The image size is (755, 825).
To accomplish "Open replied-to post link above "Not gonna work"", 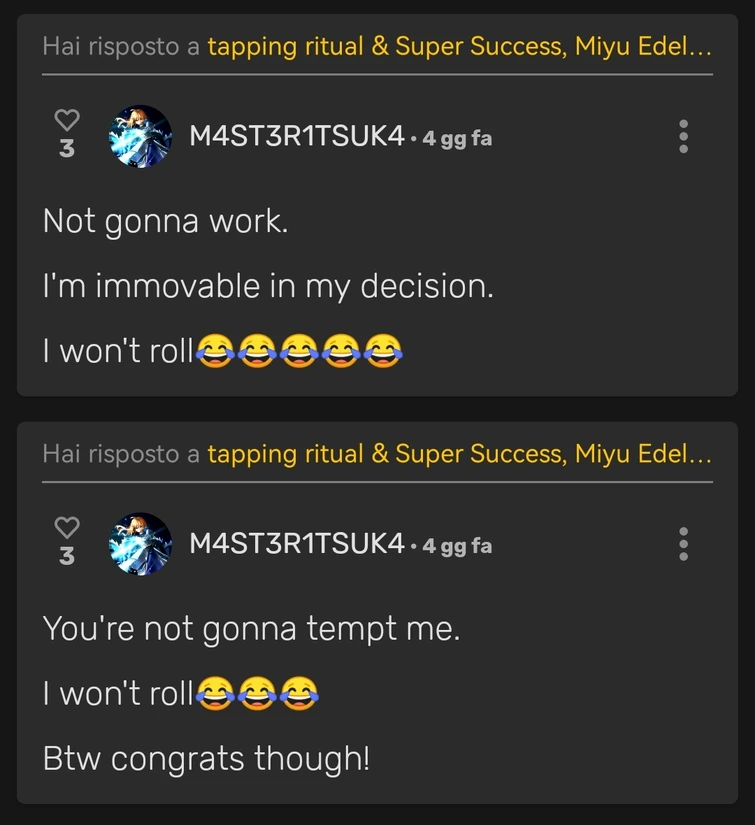I will tap(459, 47).
